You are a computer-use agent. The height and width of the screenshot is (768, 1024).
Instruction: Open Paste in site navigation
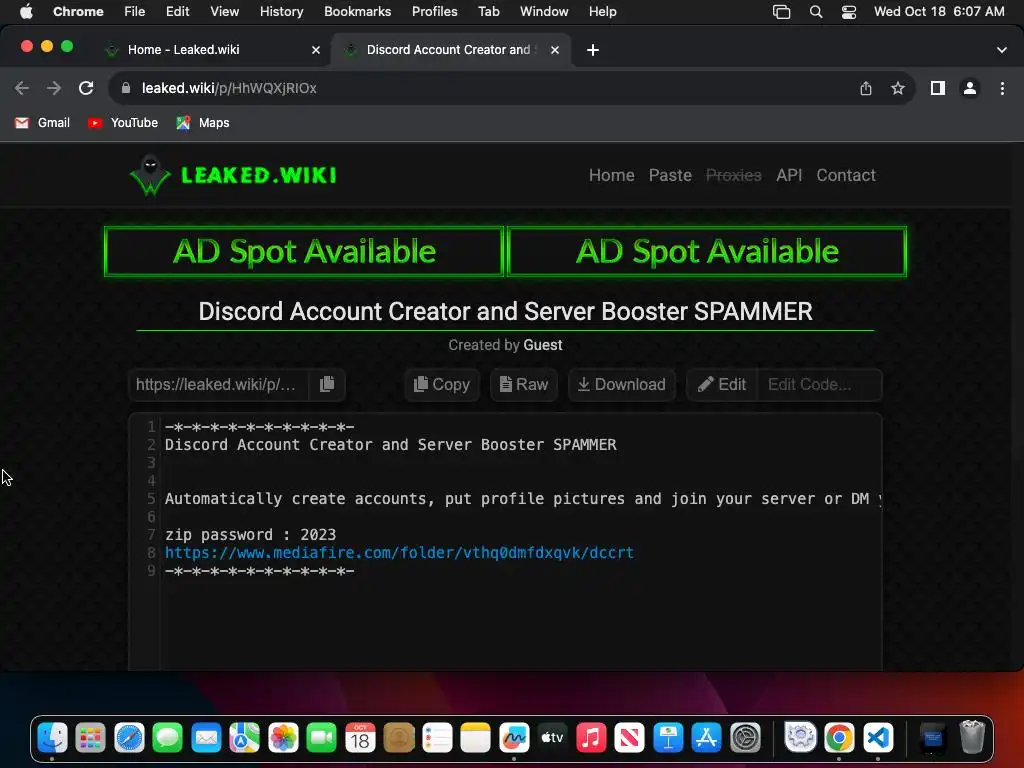[x=670, y=175]
